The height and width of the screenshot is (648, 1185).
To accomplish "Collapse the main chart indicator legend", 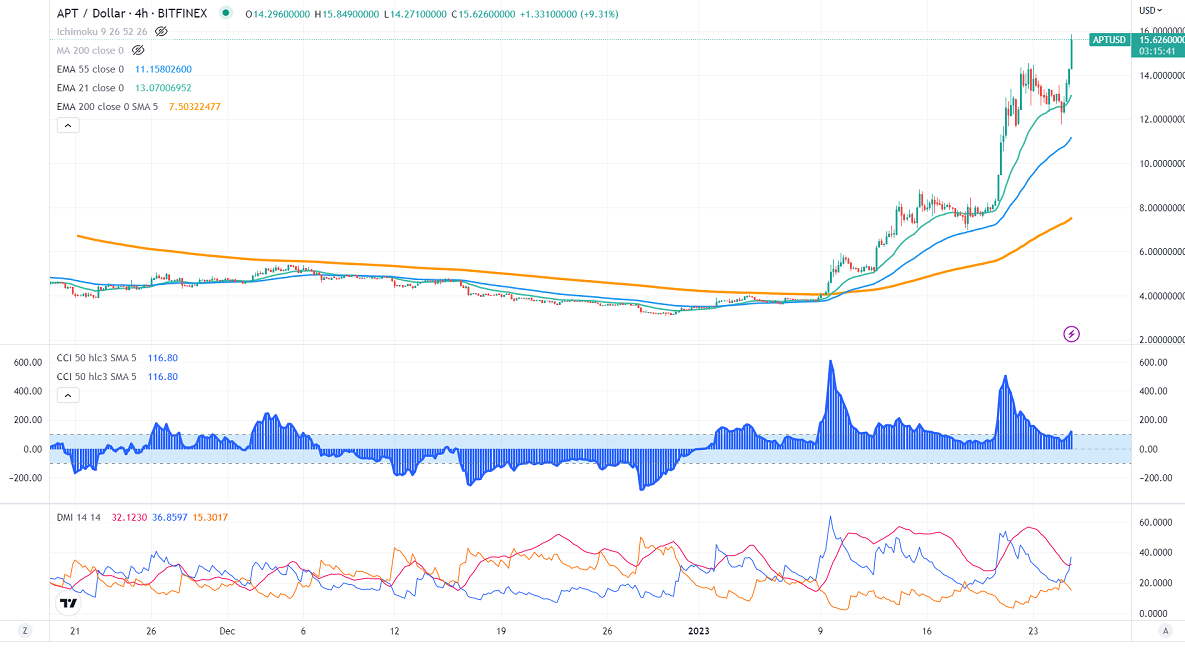I will 67,125.
